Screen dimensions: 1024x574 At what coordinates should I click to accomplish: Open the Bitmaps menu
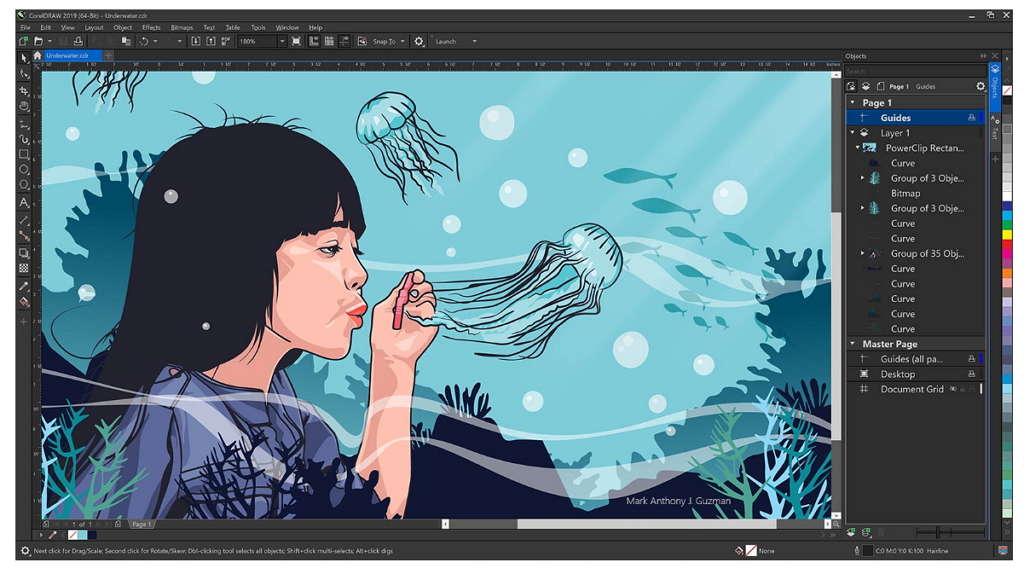[182, 27]
